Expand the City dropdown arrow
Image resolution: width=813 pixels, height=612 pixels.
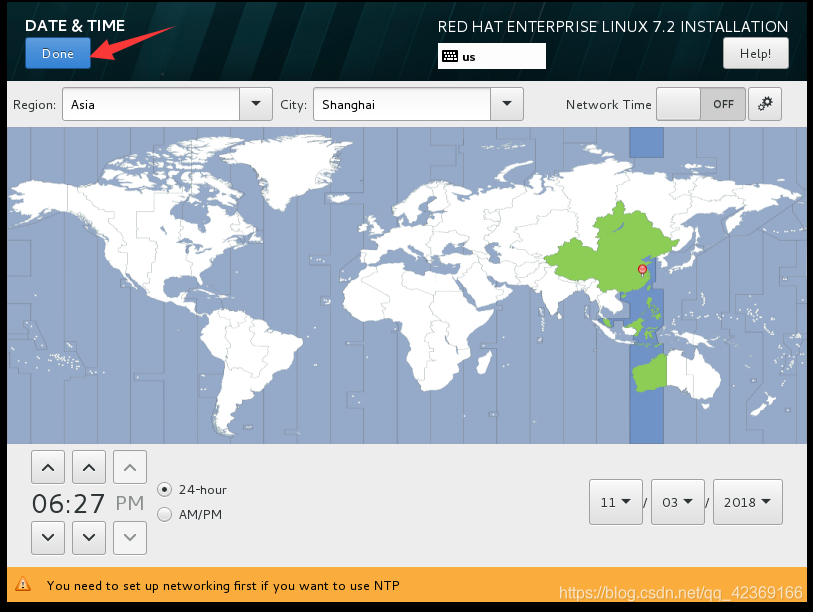click(x=507, y=104)
